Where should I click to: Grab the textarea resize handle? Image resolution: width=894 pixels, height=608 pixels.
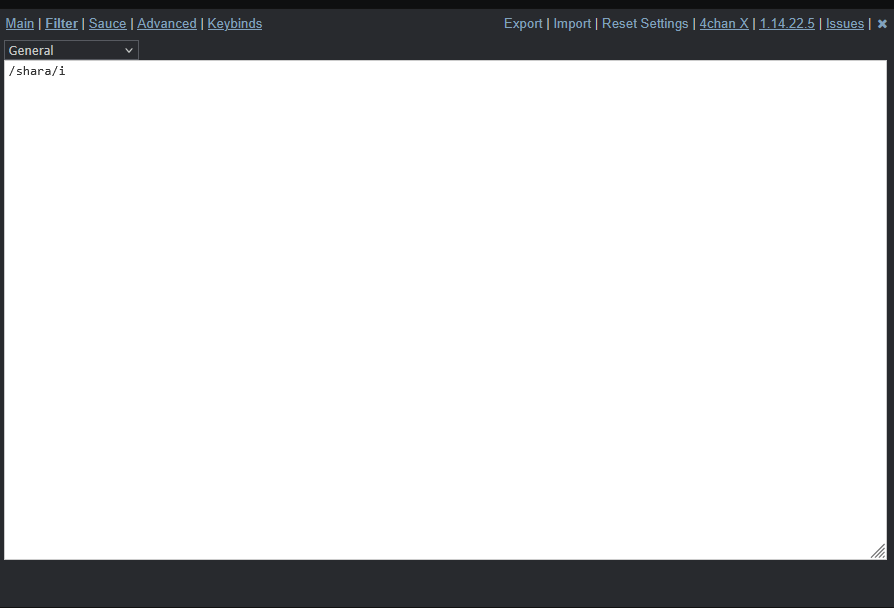pos(879,552)
